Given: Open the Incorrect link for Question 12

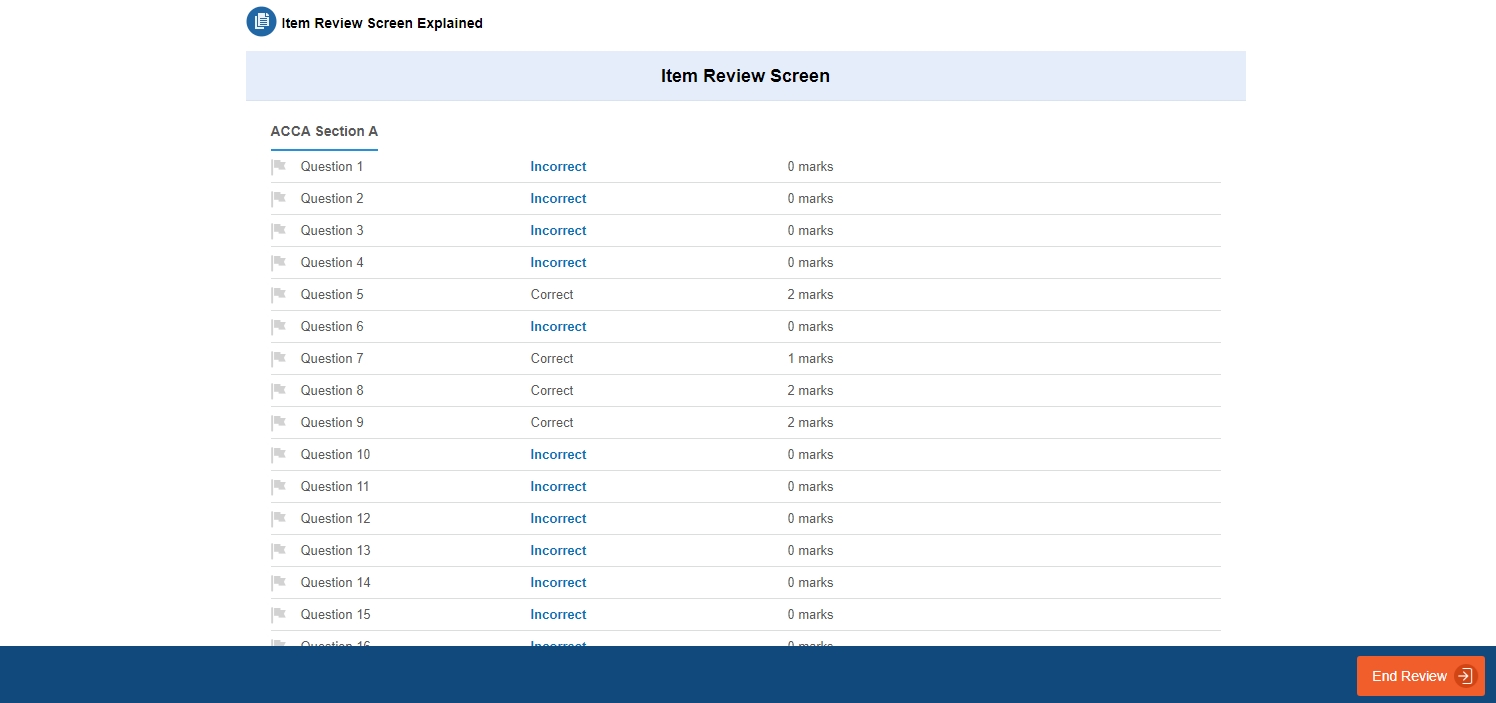Looking at the screenshot, I should click(558, 519).
